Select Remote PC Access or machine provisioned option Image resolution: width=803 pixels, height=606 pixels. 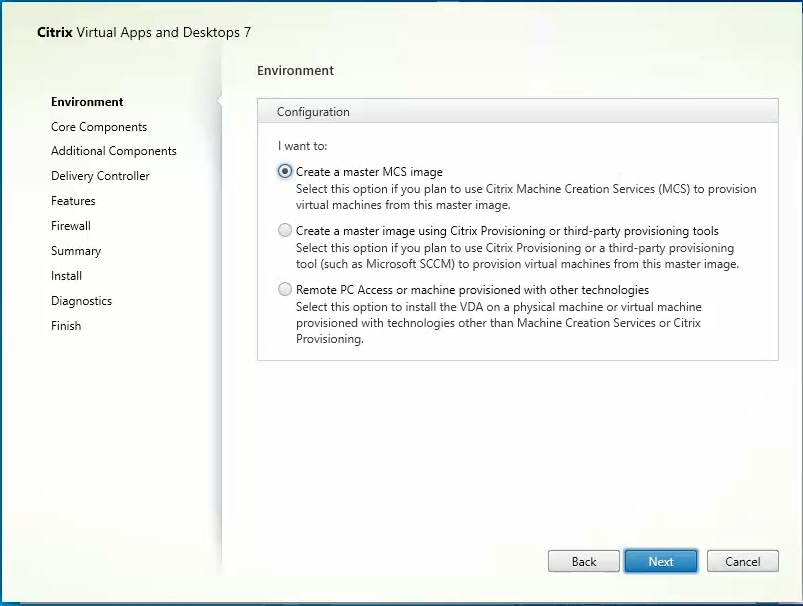[x=285, y=290]
